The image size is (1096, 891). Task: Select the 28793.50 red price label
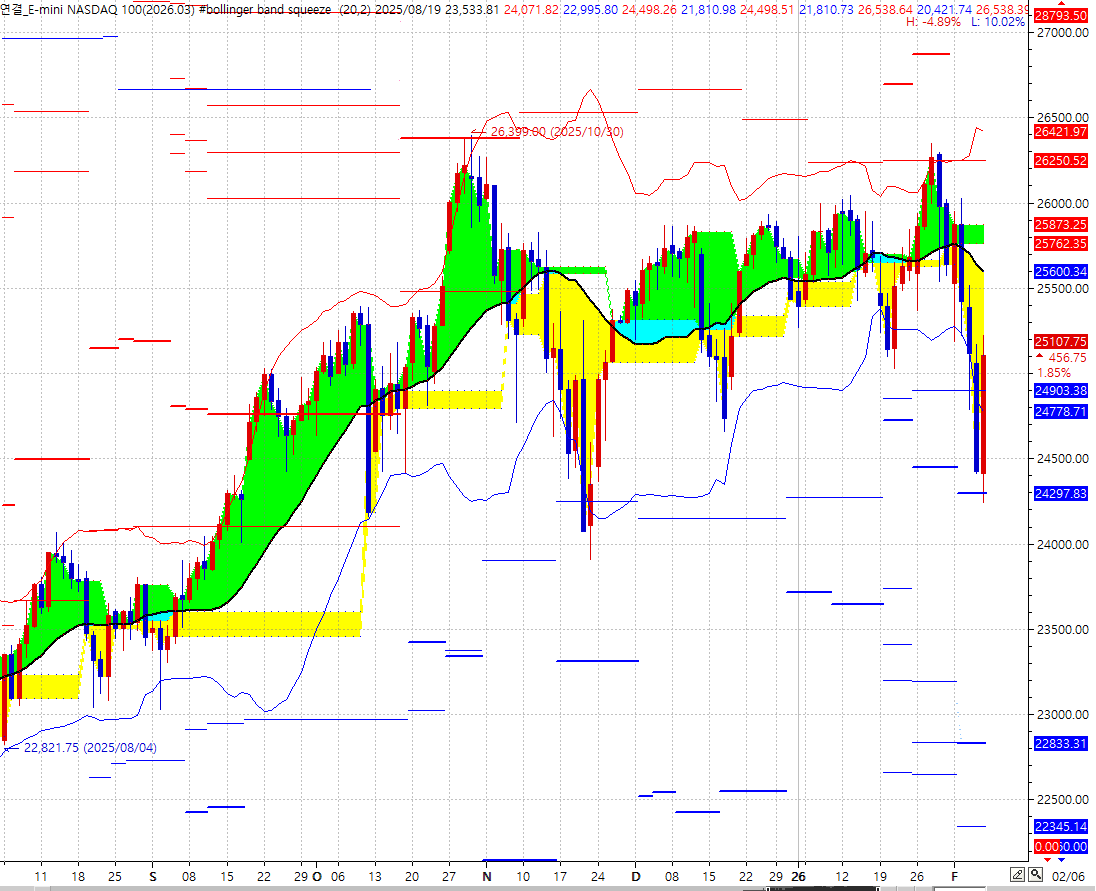pos(1059,16)
